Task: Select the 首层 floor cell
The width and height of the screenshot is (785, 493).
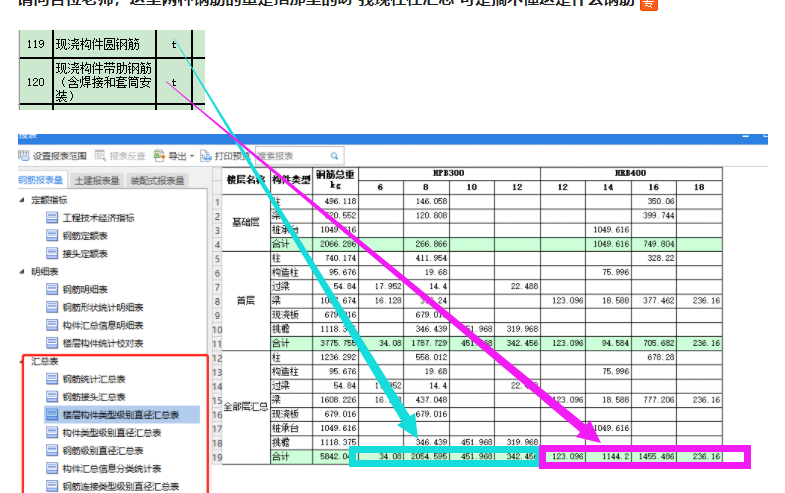Action: point(246,300)
